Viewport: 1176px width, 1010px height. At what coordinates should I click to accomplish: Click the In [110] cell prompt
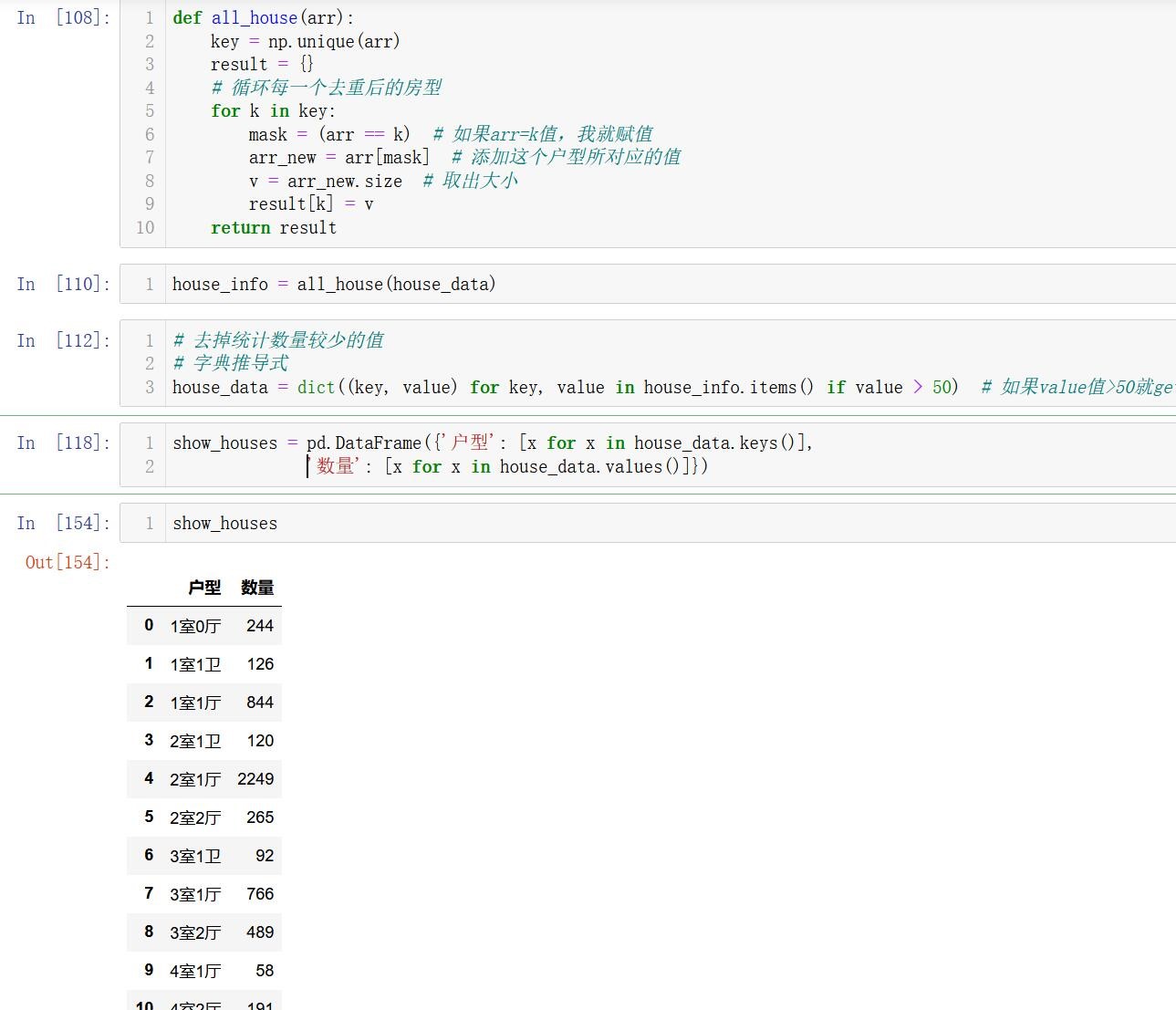click(x=64, y=284)
